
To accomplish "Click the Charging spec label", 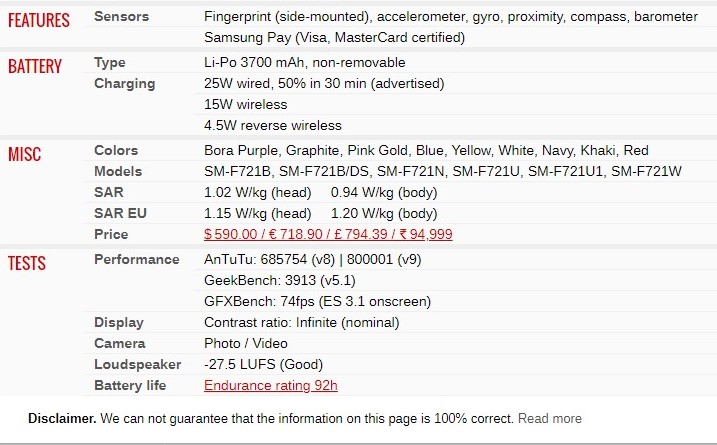I will [x=124, y=84].
